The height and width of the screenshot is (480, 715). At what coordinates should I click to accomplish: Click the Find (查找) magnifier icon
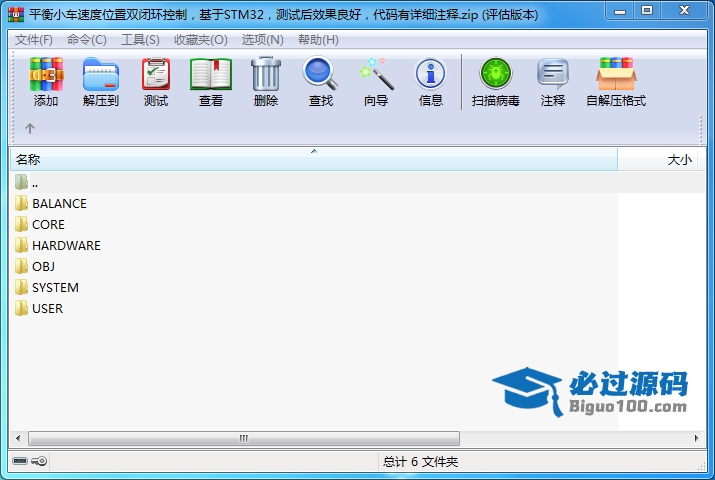pos(320,75)
